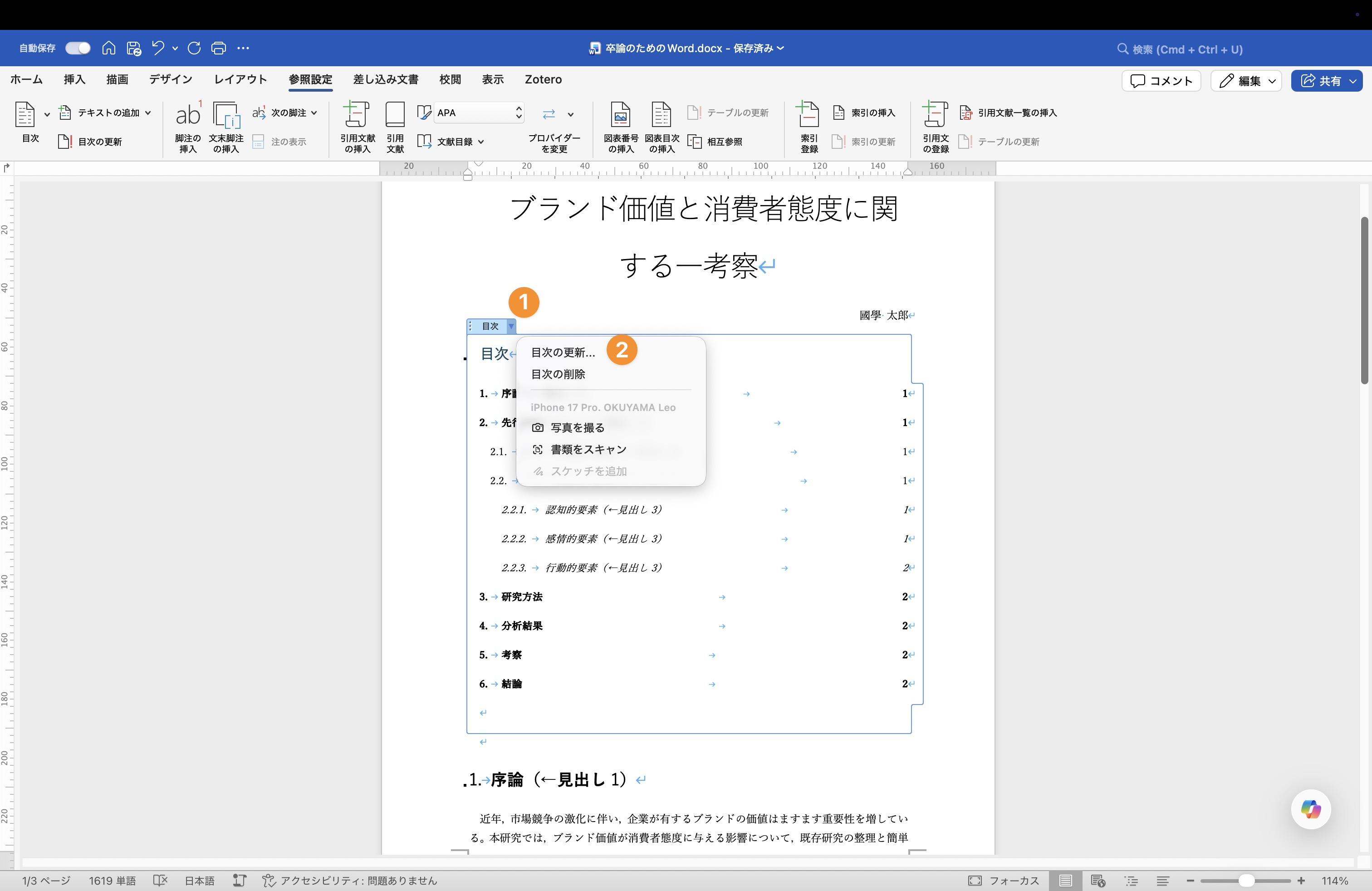Mark an index entry with 索引登録
1372x891 pixels.
point(809,127)
